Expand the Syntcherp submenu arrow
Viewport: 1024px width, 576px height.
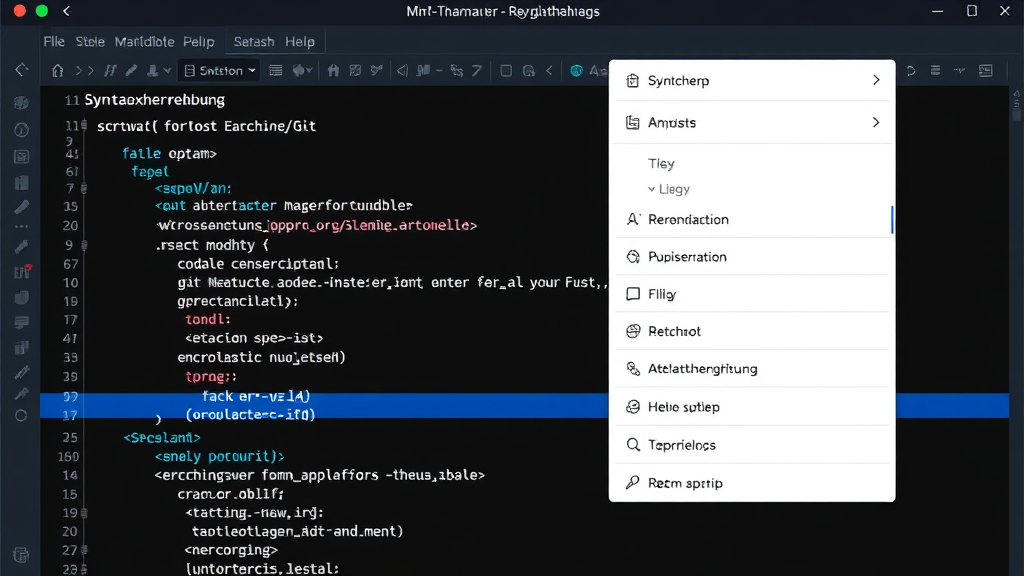click(x=876, y=80)
